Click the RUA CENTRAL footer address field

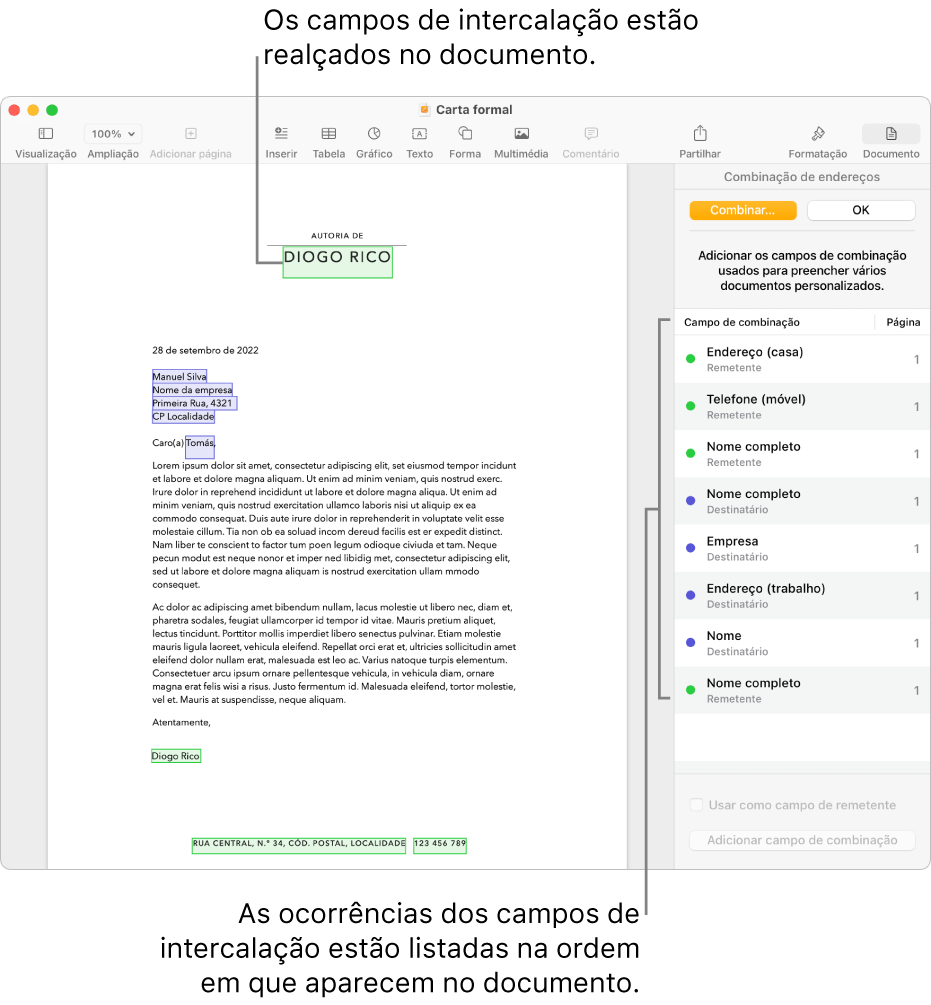pos(299,845)
